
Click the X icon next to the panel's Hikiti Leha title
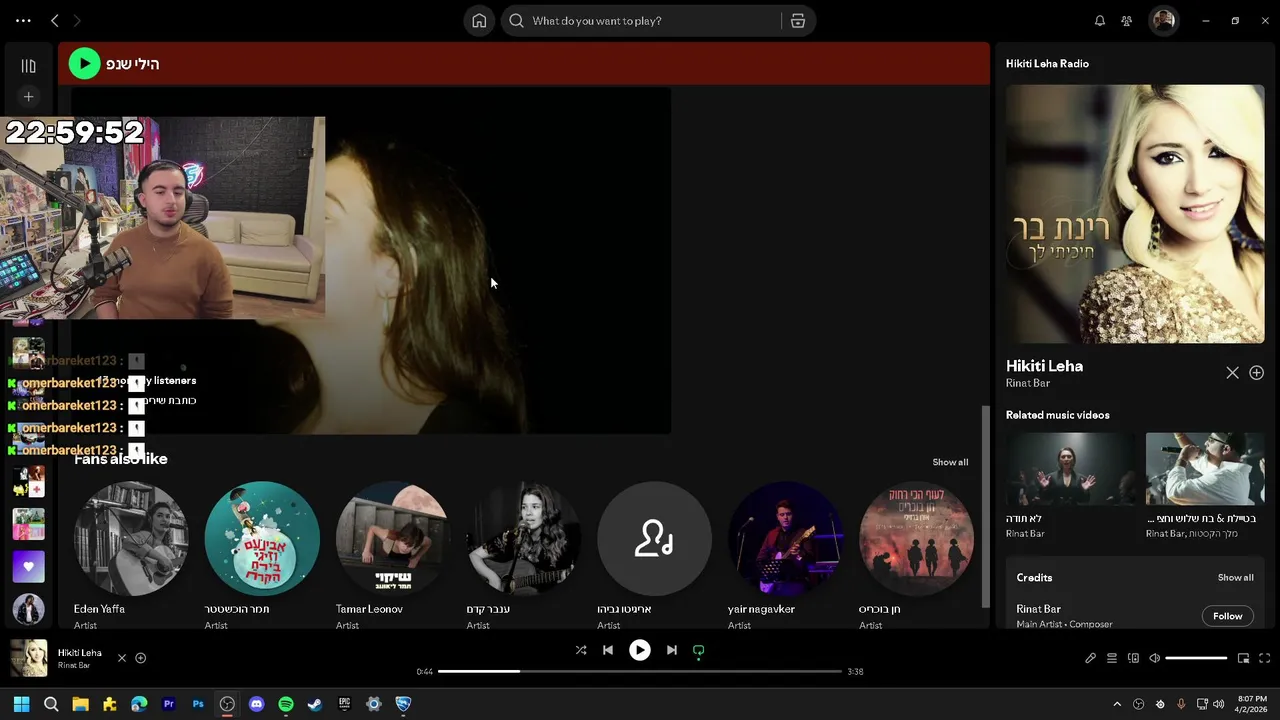(x=1232, y=373)
